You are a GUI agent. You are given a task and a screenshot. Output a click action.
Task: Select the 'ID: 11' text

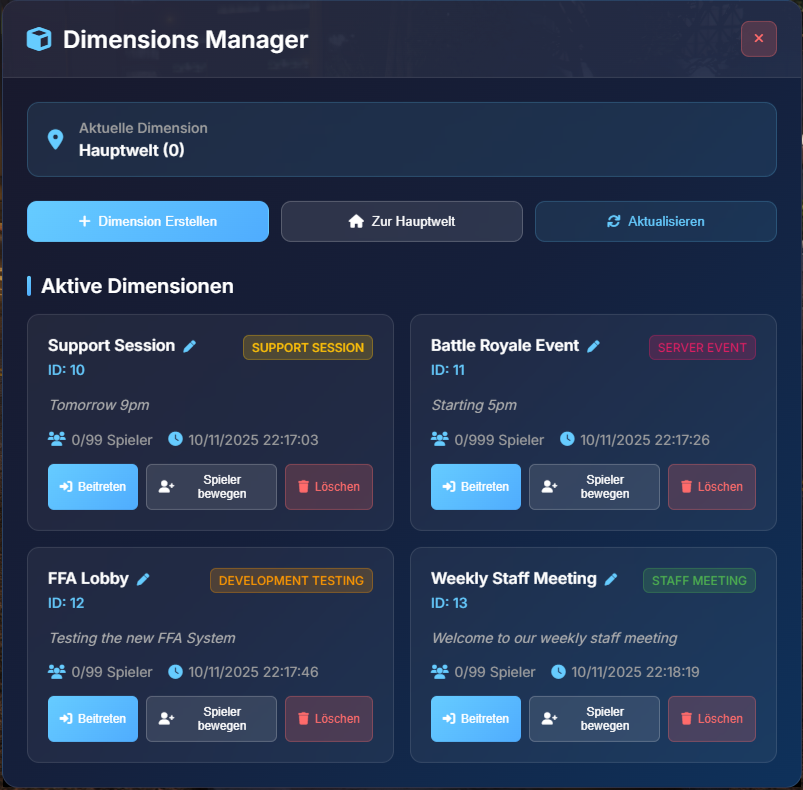tap(448, 370)
